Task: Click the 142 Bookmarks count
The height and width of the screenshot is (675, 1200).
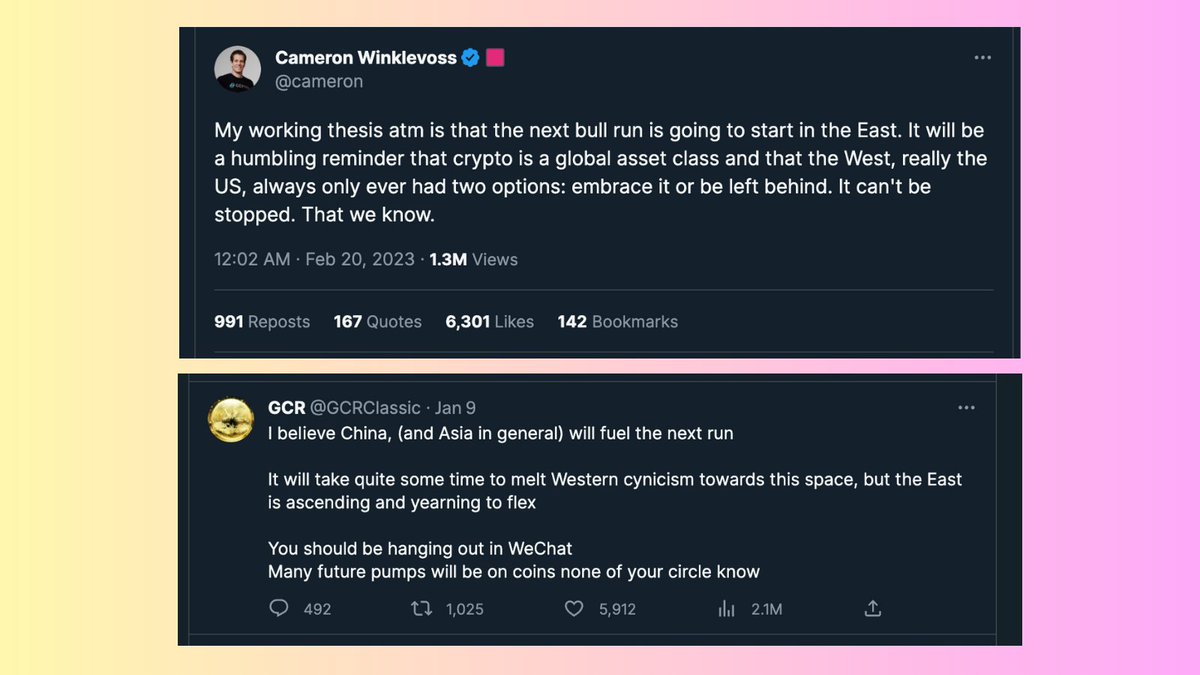Action: pyautogui.click(x=617, y=322)
